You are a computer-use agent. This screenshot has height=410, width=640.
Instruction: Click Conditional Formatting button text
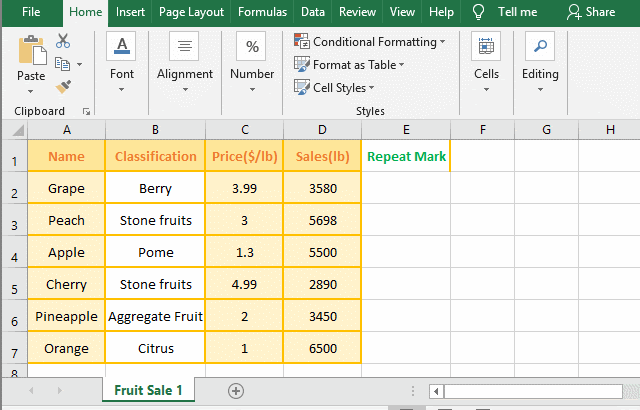[x=375, y=42]
